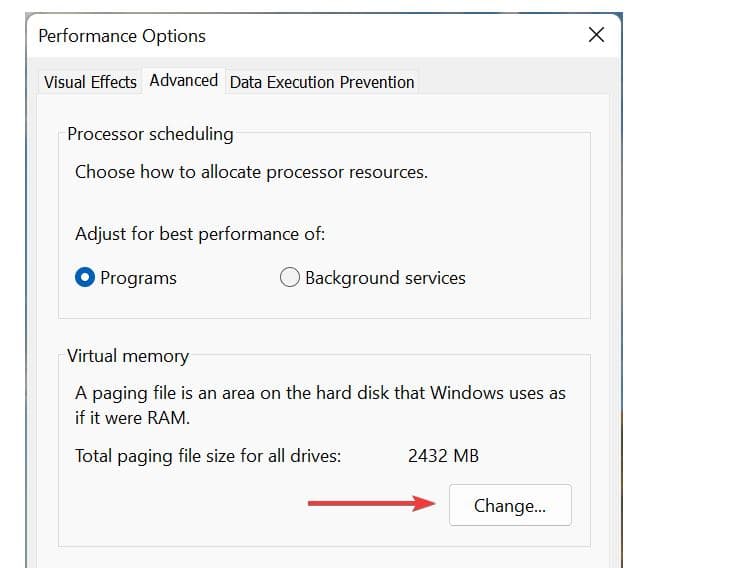Choose the Background services radio button circle

click(290, 278)
